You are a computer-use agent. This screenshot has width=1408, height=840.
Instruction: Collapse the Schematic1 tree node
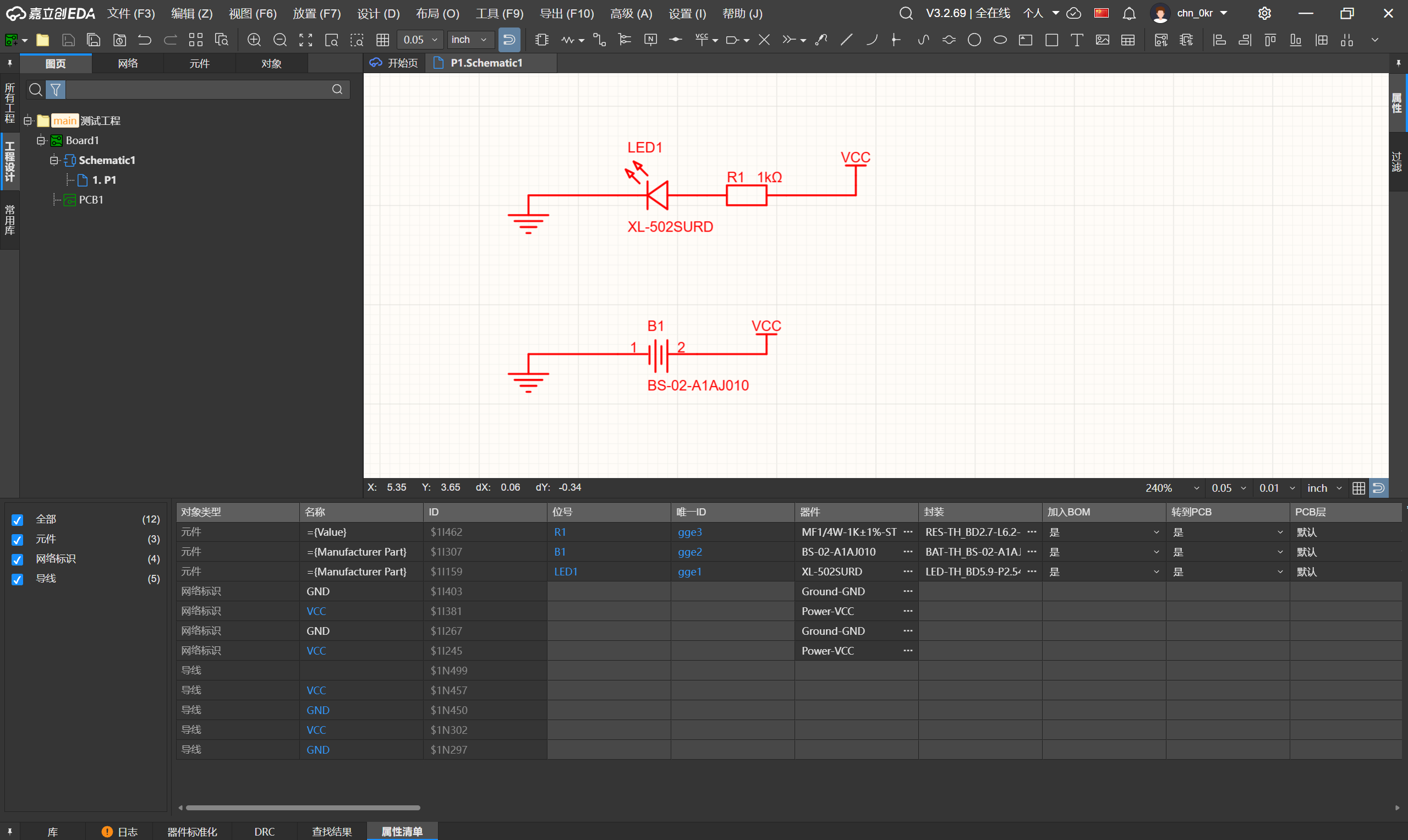coord(54,160)
